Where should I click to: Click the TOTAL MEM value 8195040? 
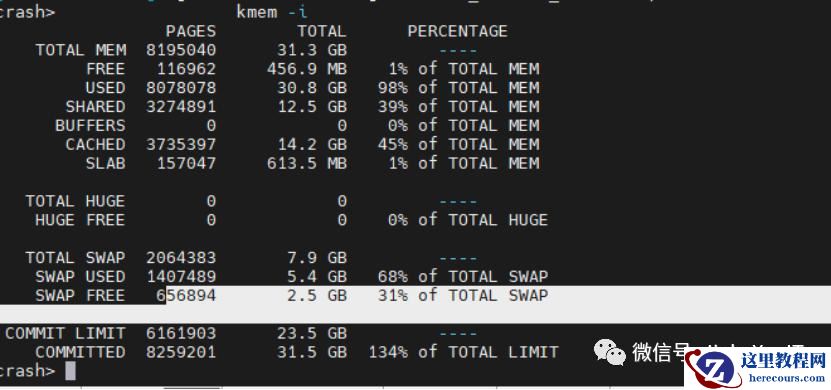coord(181,50)
